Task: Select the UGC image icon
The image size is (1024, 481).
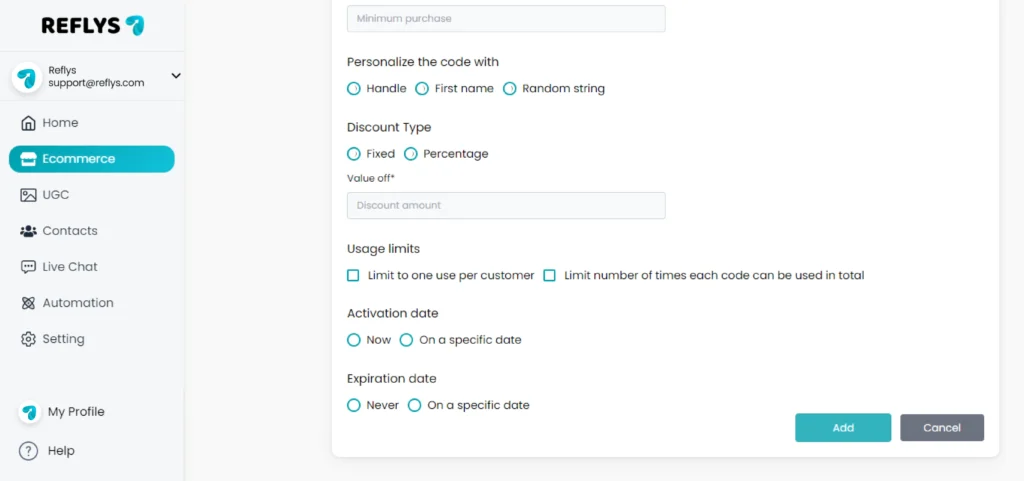Action: pos(28,195)
